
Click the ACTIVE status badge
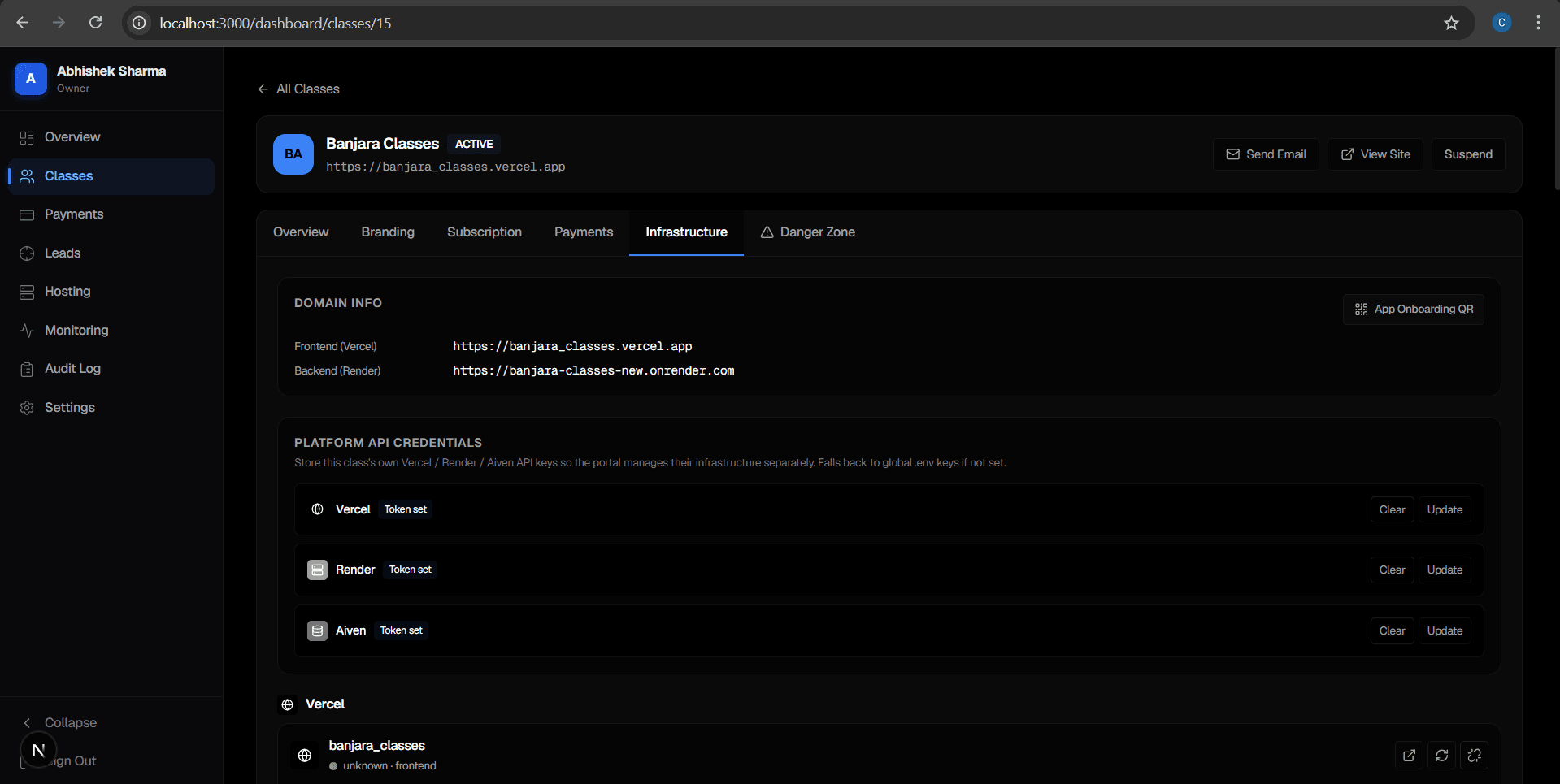474,144
